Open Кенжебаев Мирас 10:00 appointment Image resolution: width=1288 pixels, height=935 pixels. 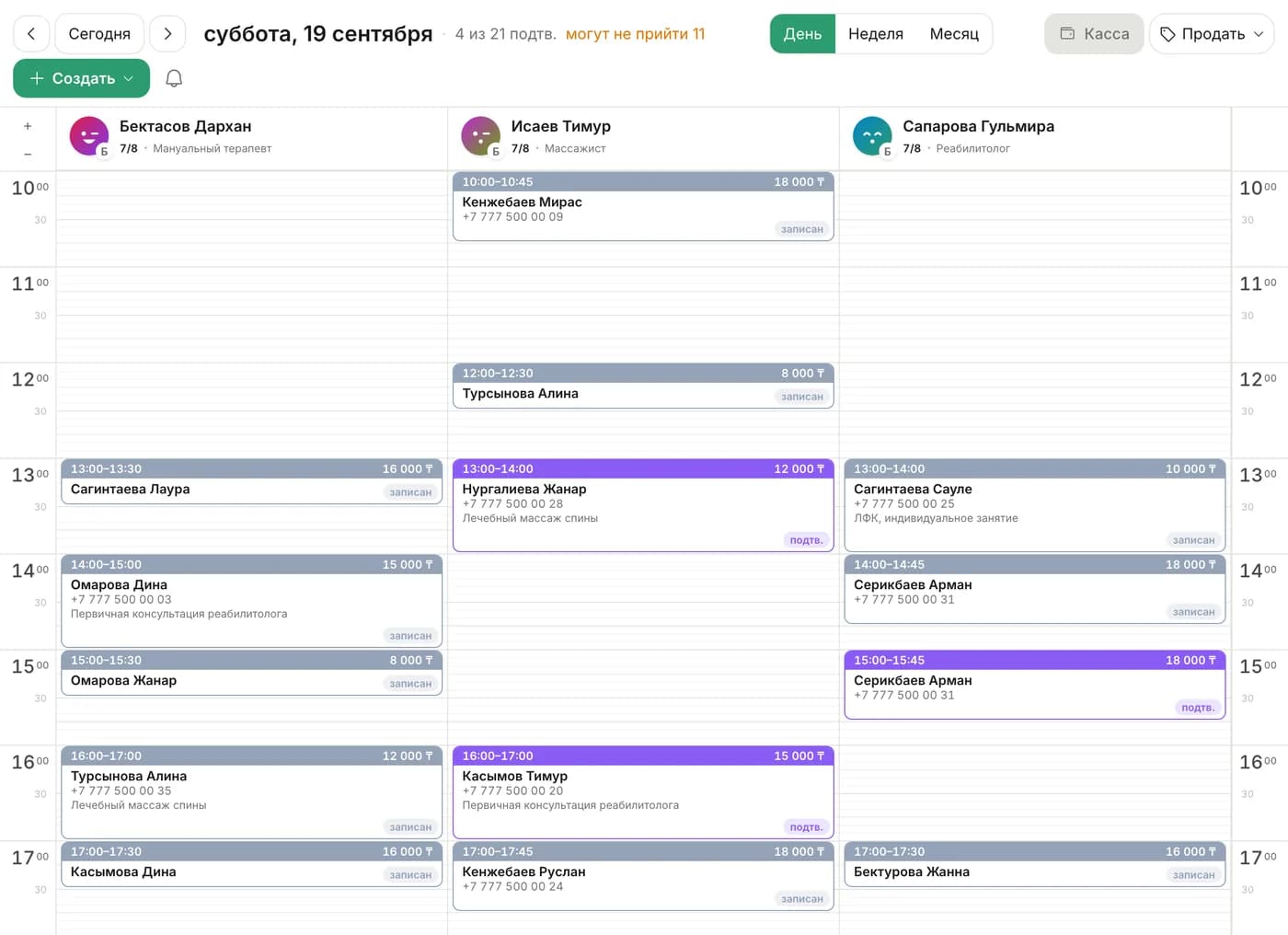pyautogui.click(x=643, y=207)
